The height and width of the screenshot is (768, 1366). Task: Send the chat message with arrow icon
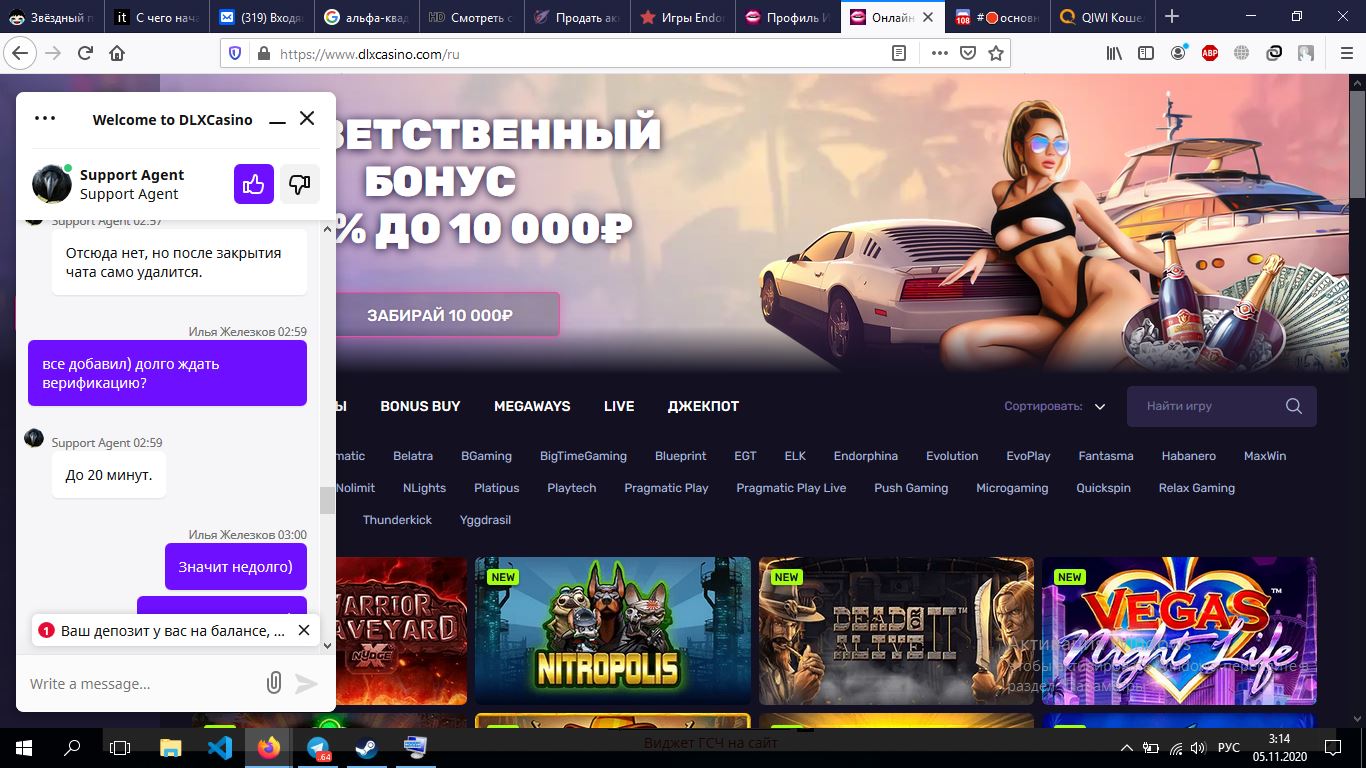coord(306,684)
